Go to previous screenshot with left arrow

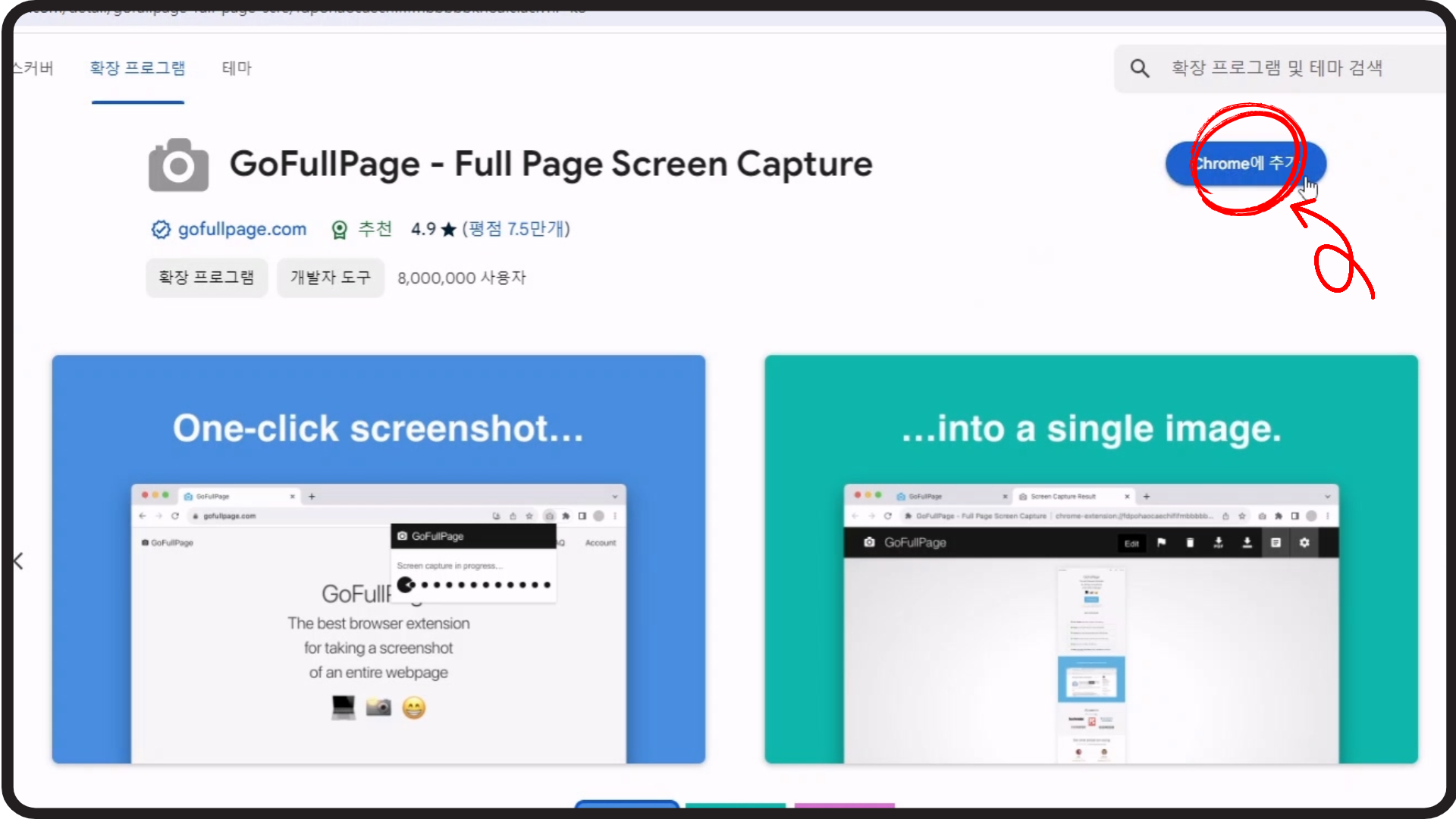pyautogui.click(x=19, y=561)
